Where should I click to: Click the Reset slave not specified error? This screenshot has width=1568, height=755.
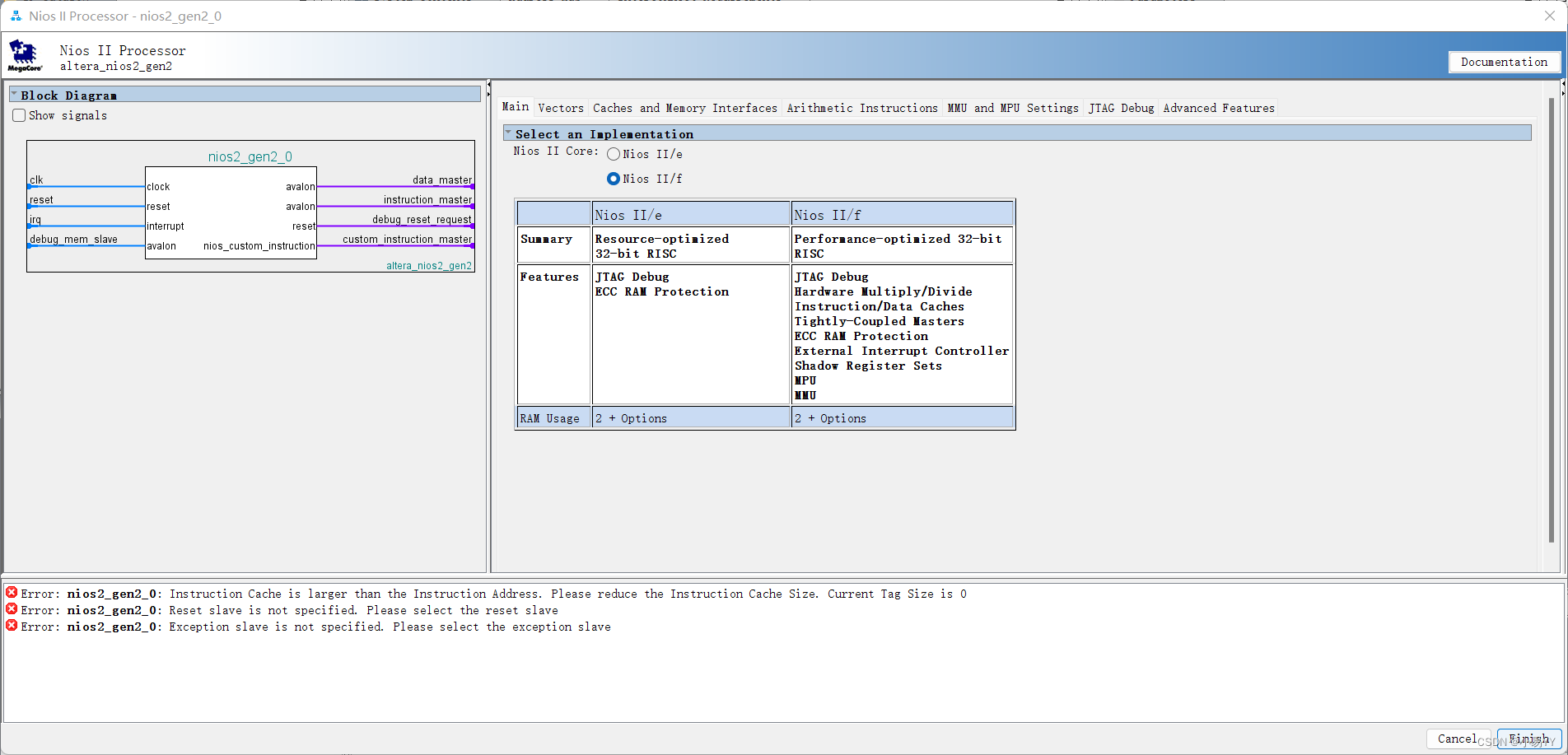364,610
